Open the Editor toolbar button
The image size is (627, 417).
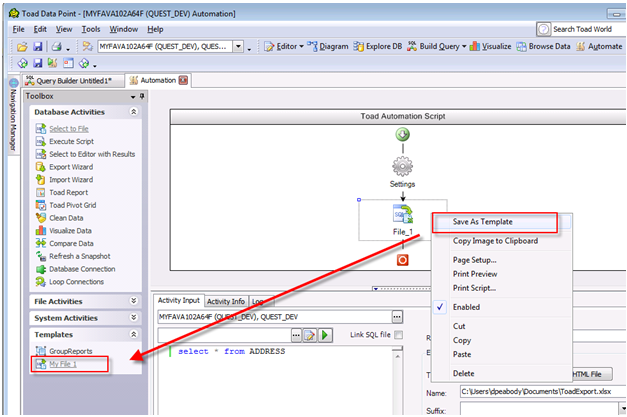pos(281,46)
